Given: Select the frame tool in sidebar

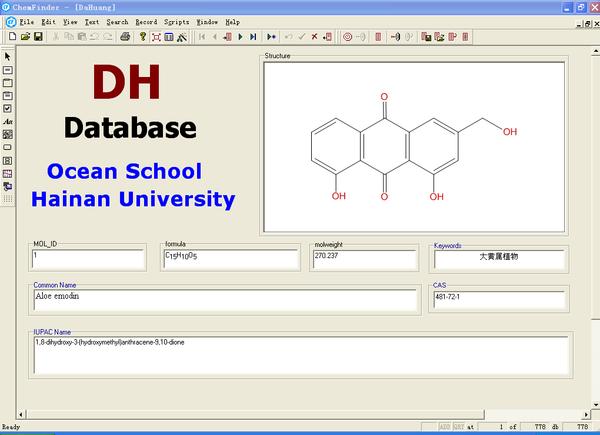Looking at the screenshot, I should [x=8, y=83].
